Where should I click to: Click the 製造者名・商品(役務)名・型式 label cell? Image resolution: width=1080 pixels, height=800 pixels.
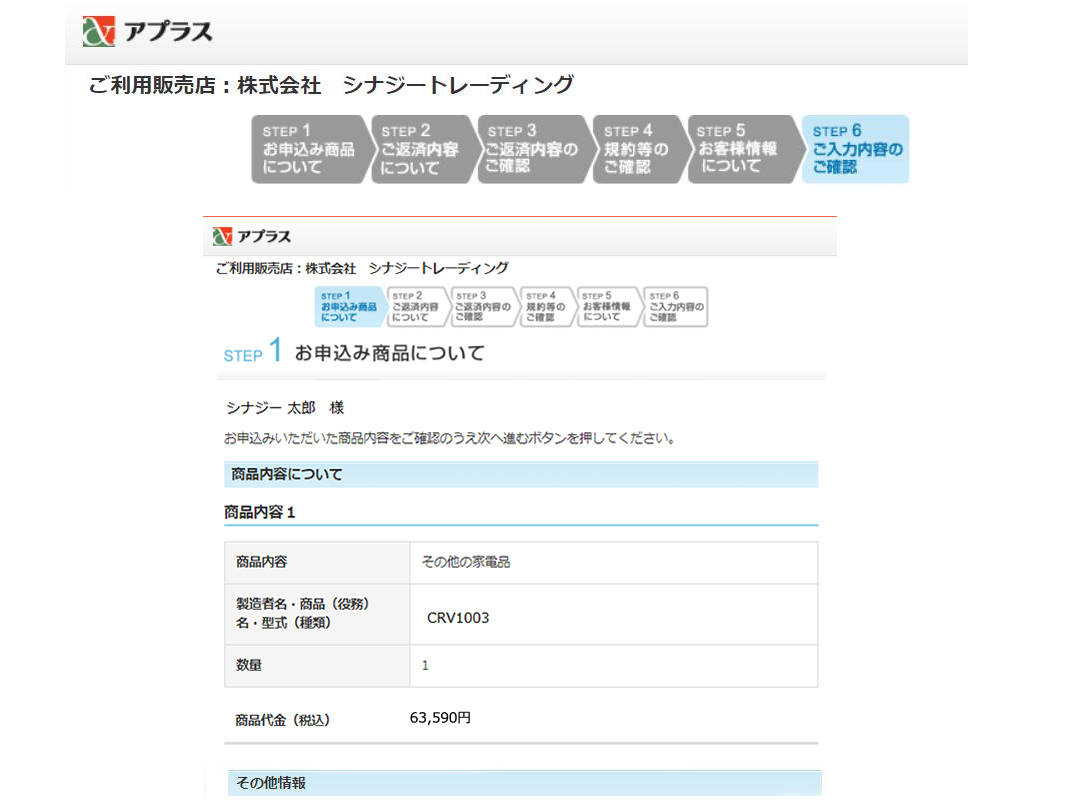[x=317, y=614]
